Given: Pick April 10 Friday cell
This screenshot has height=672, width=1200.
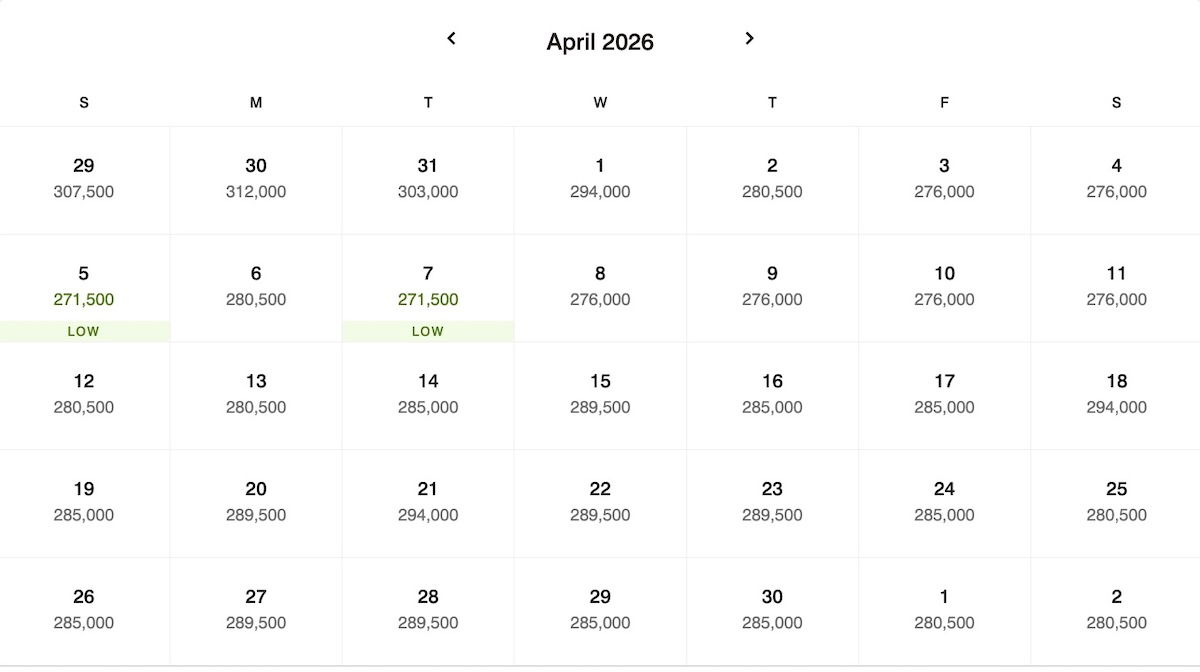Looking at the screenshot, I should coord(944,288).
